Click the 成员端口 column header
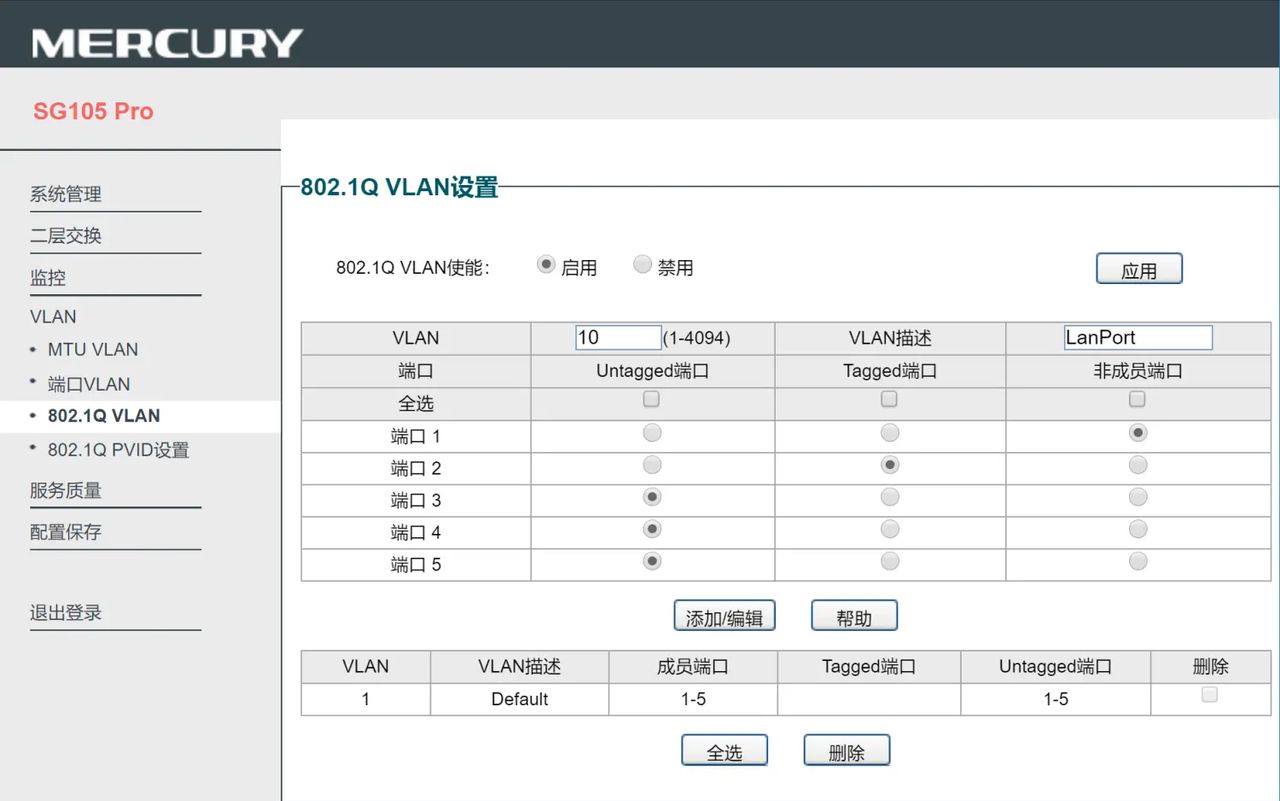This screenshot has height=801, width=1280. (693, 667)
